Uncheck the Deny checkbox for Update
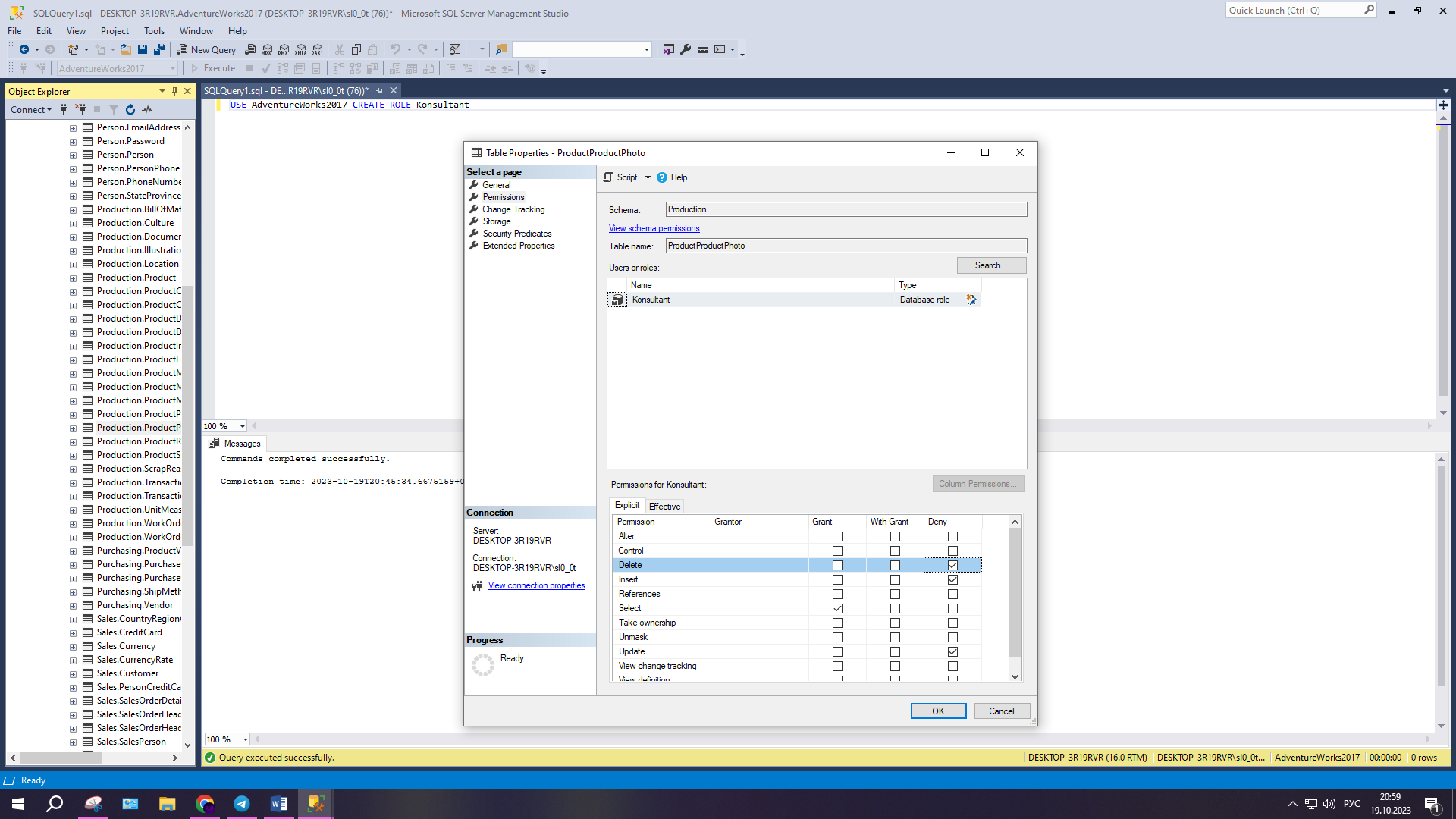 [952, 651]
